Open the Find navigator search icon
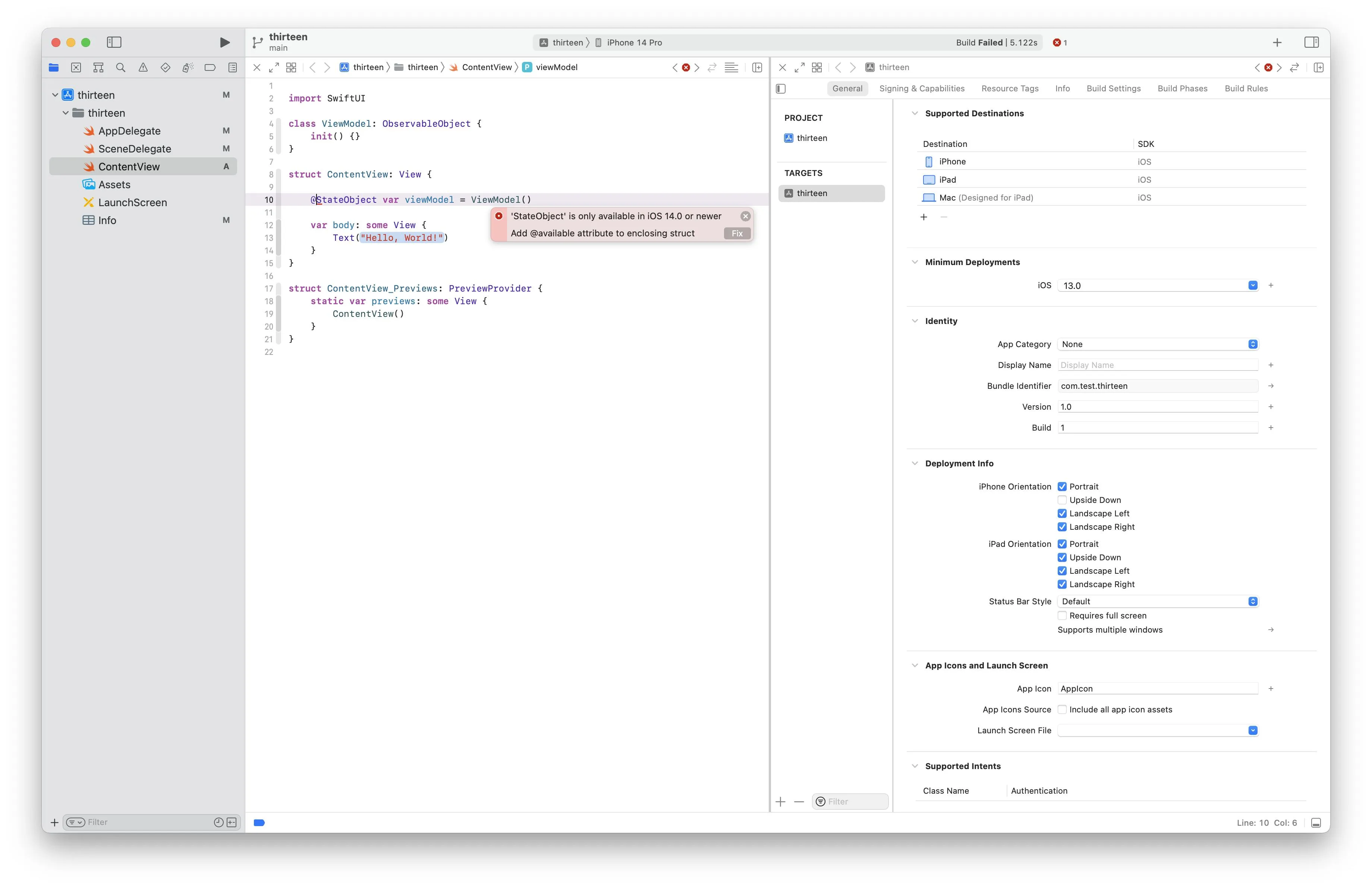The image size is (1372, 888). [120, 67]
